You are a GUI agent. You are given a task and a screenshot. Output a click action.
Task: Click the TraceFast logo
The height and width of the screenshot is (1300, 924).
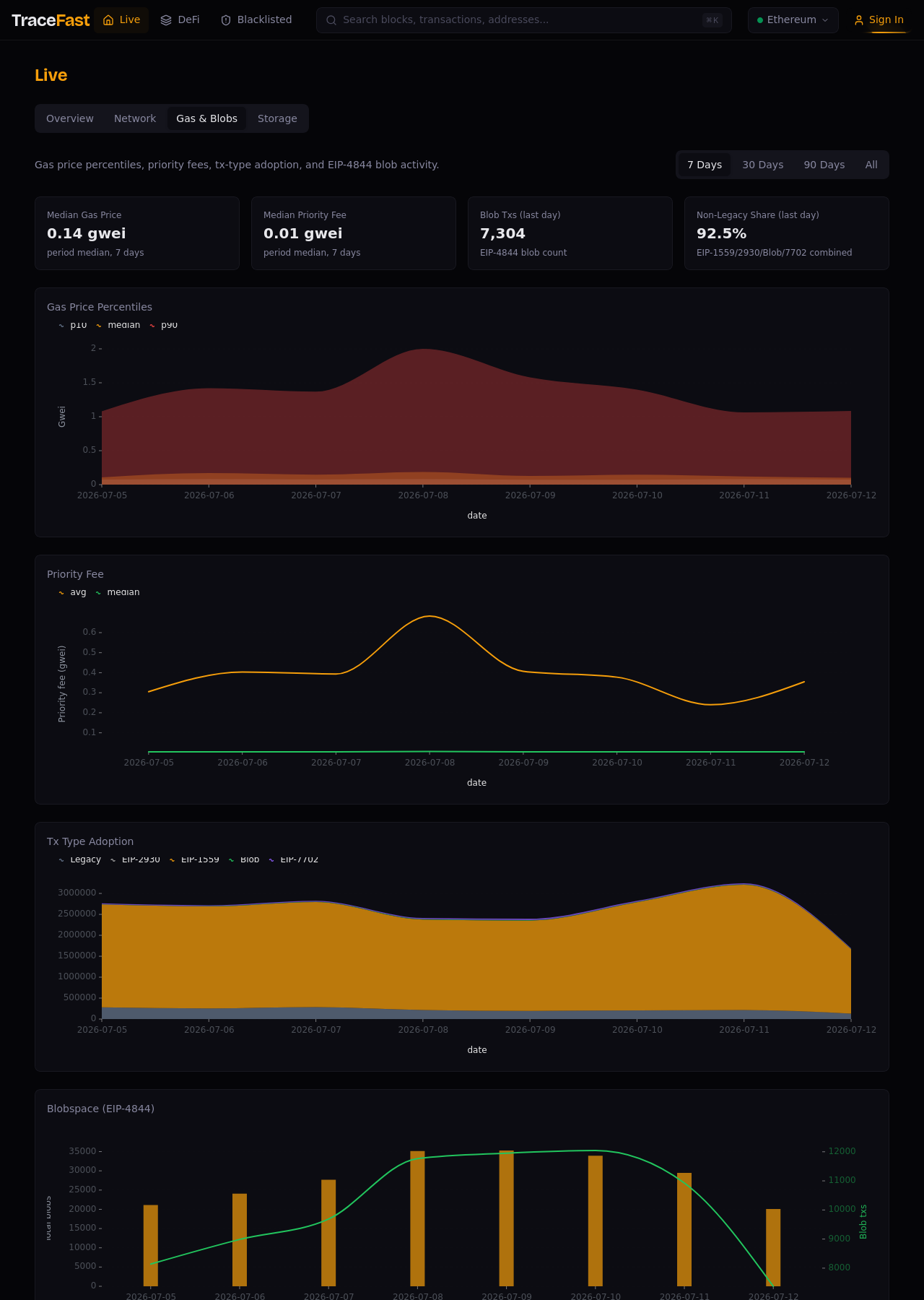[x=51, y=20]
